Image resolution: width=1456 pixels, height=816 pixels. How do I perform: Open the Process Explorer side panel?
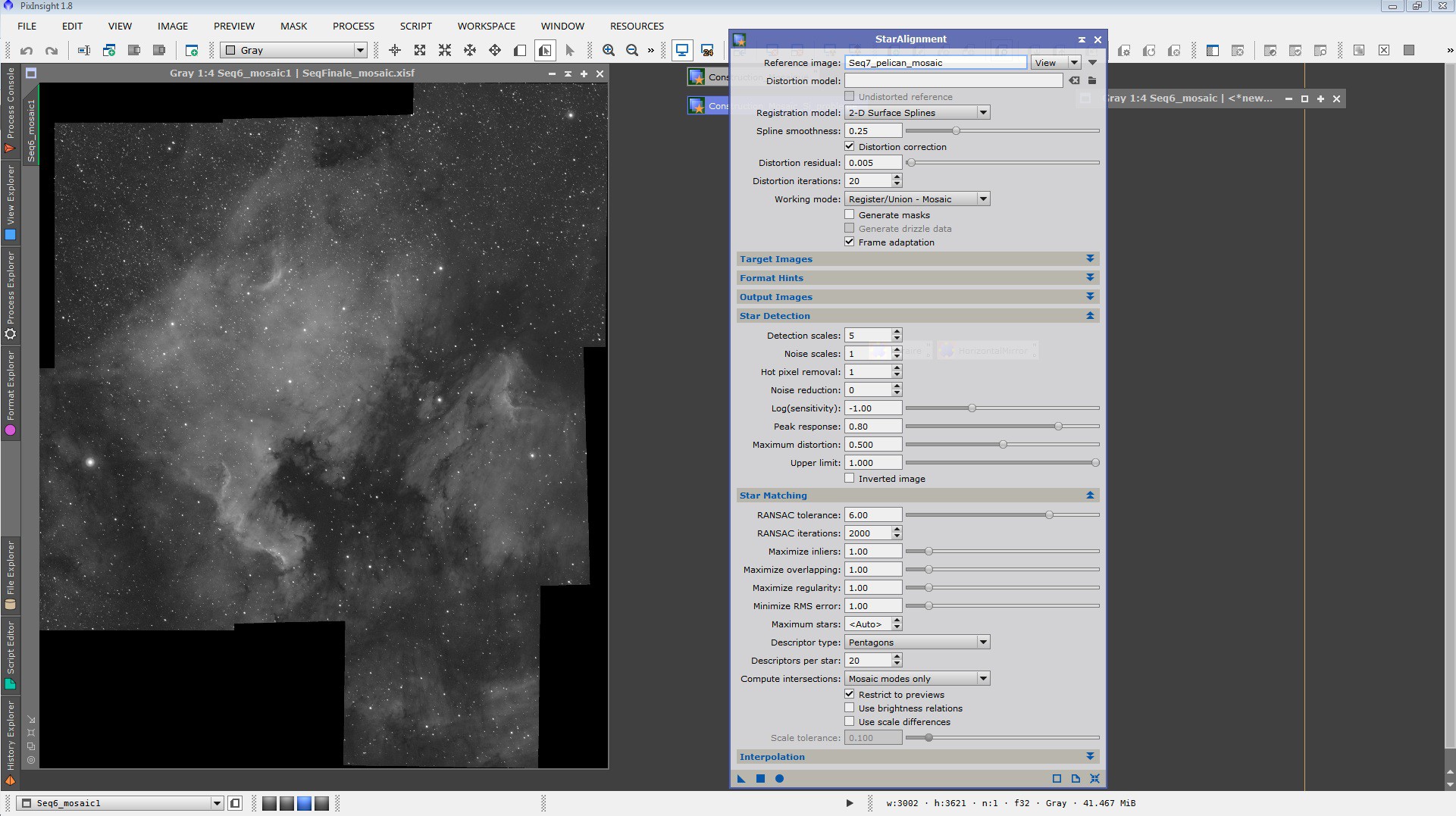11,295
